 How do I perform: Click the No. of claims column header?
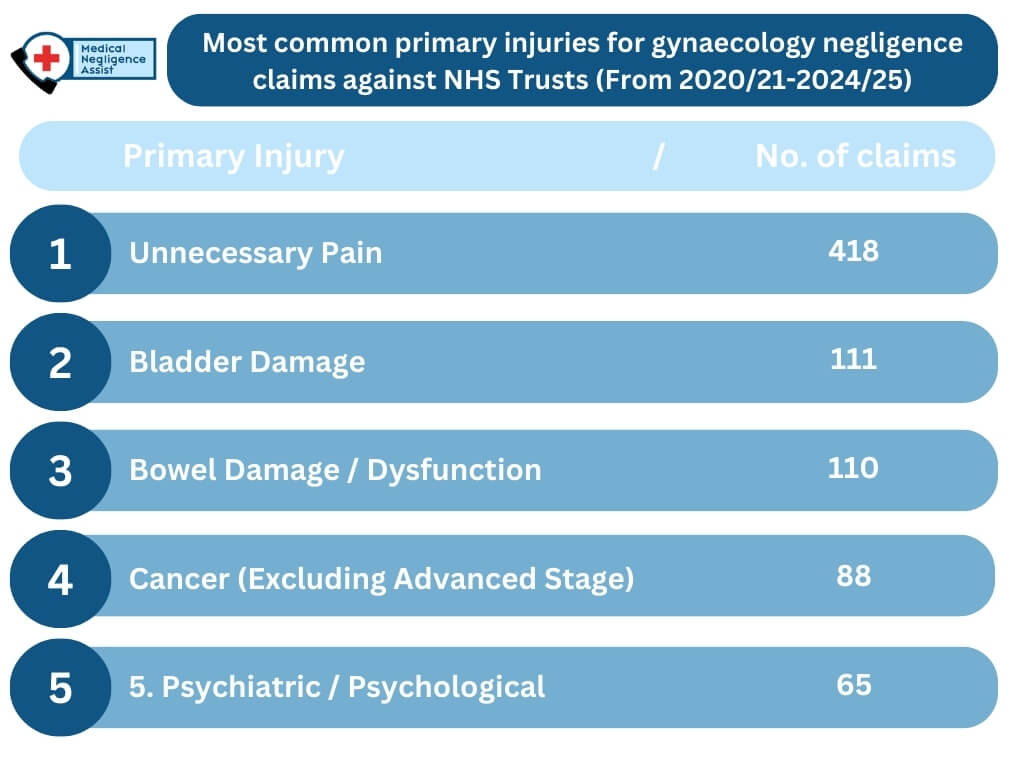855,156
